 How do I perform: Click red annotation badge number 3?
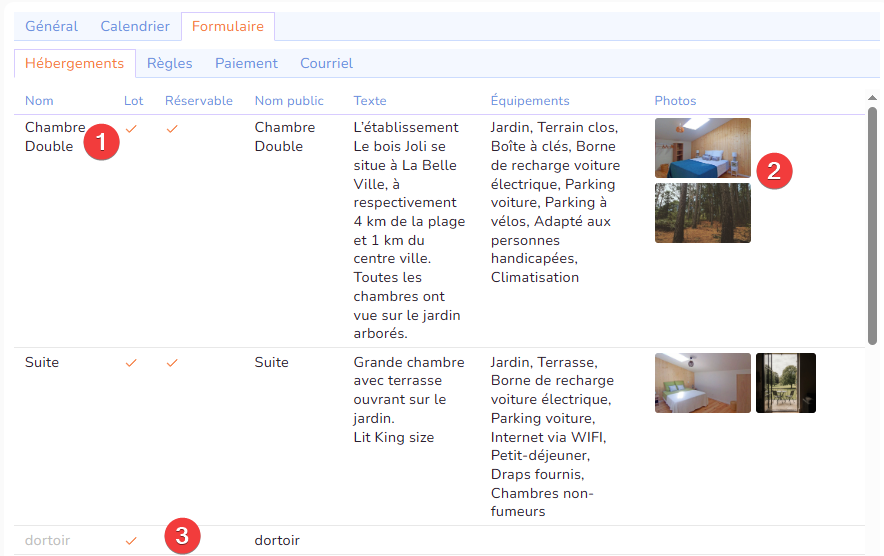182,535
